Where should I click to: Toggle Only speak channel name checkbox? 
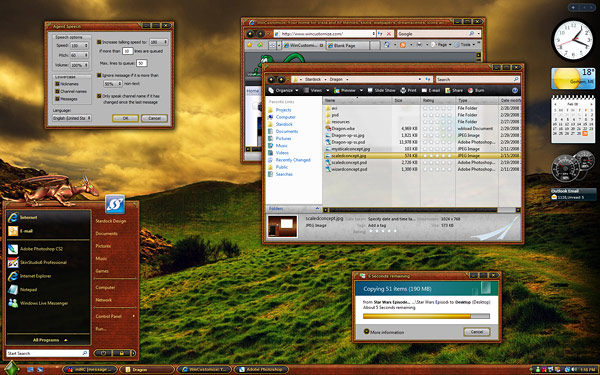point(99,96)
